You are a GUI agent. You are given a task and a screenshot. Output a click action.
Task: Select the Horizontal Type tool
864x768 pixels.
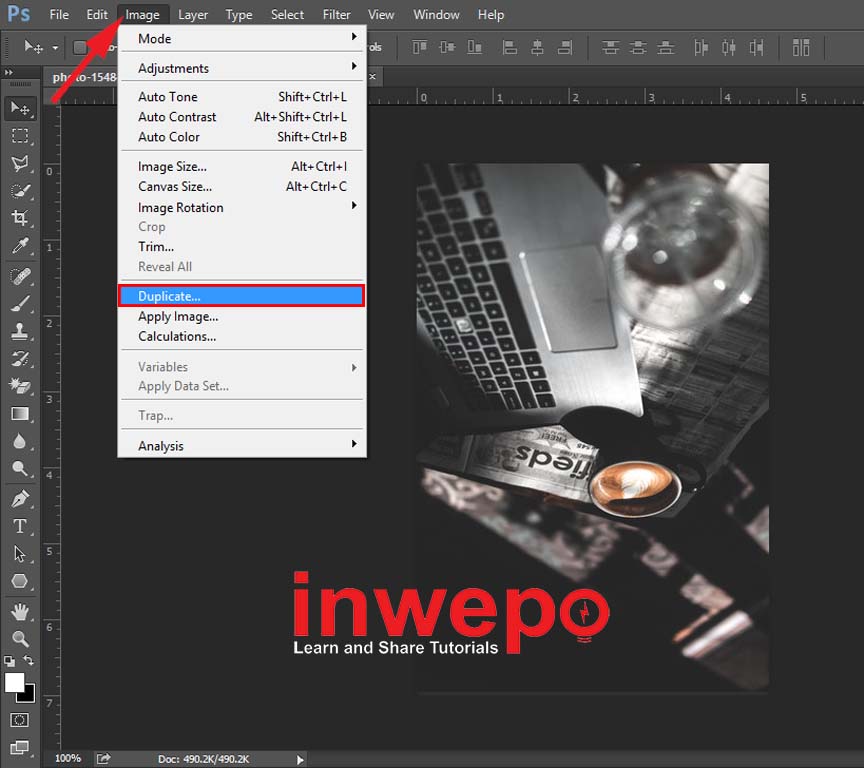pyautogui.click(x=19, y=526)
